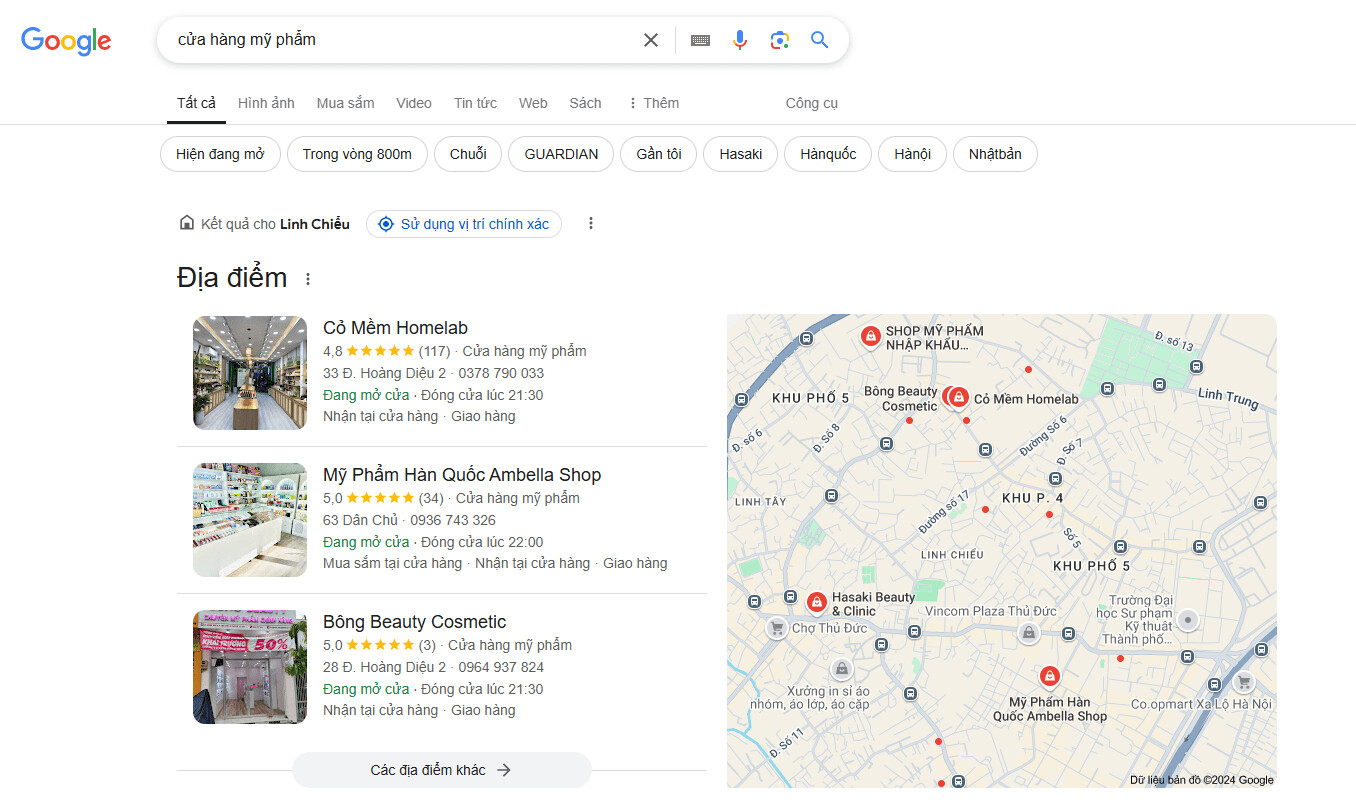This screenshot has width=1356, height=807.
Task: Switch to the Hình ảnh tab
Action: 266,103
